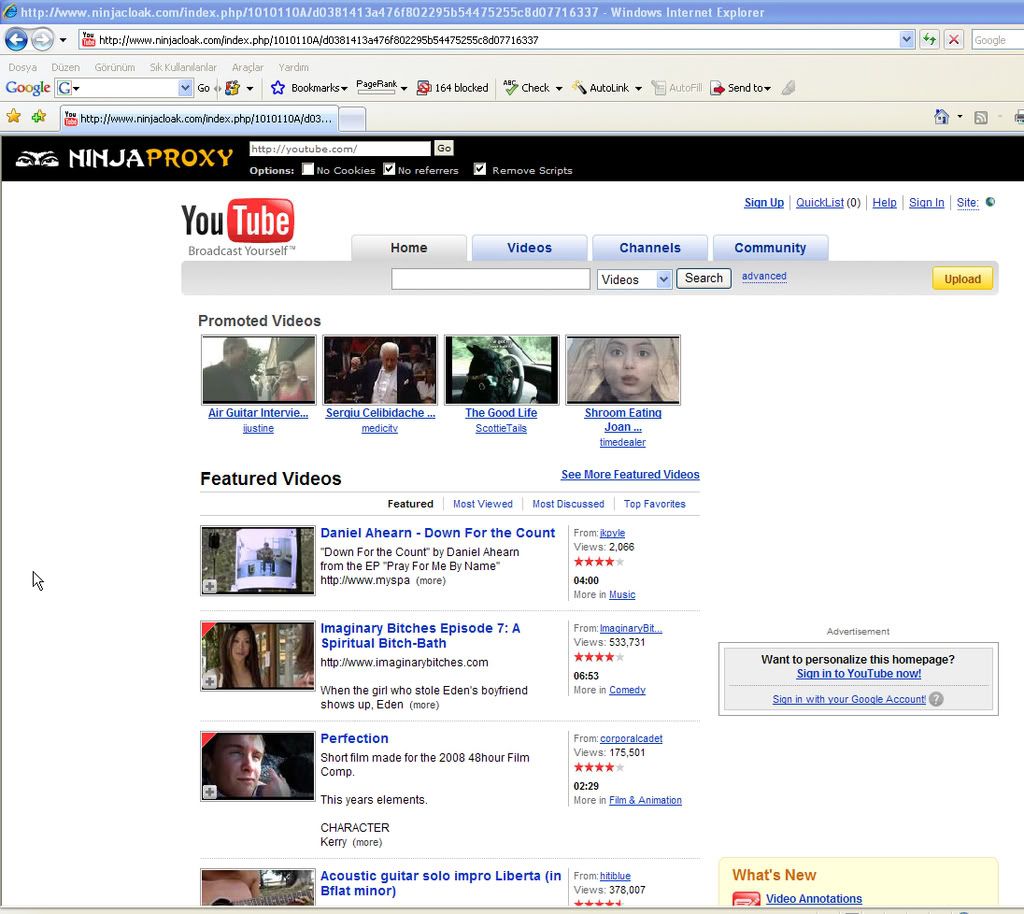Expand the Google toolbar search box dropdown
The width and height of the screenshot is (1024, 914).
tap(185, 87)
